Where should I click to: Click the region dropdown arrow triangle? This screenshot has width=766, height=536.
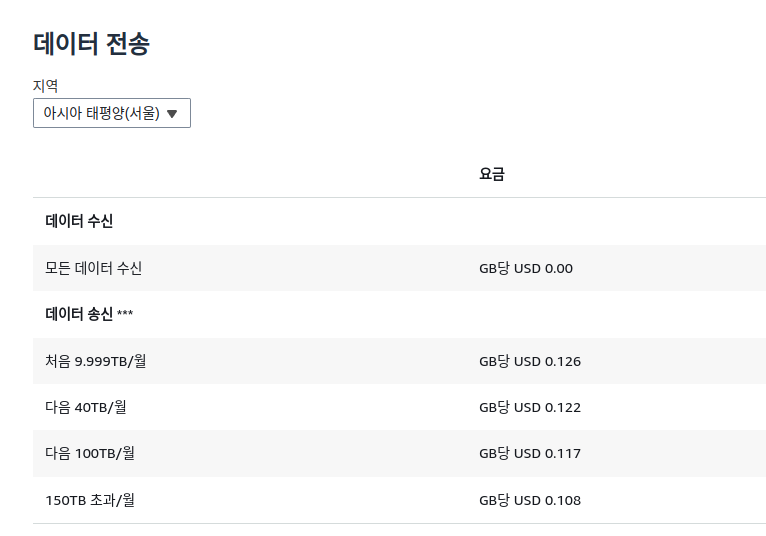172,114
